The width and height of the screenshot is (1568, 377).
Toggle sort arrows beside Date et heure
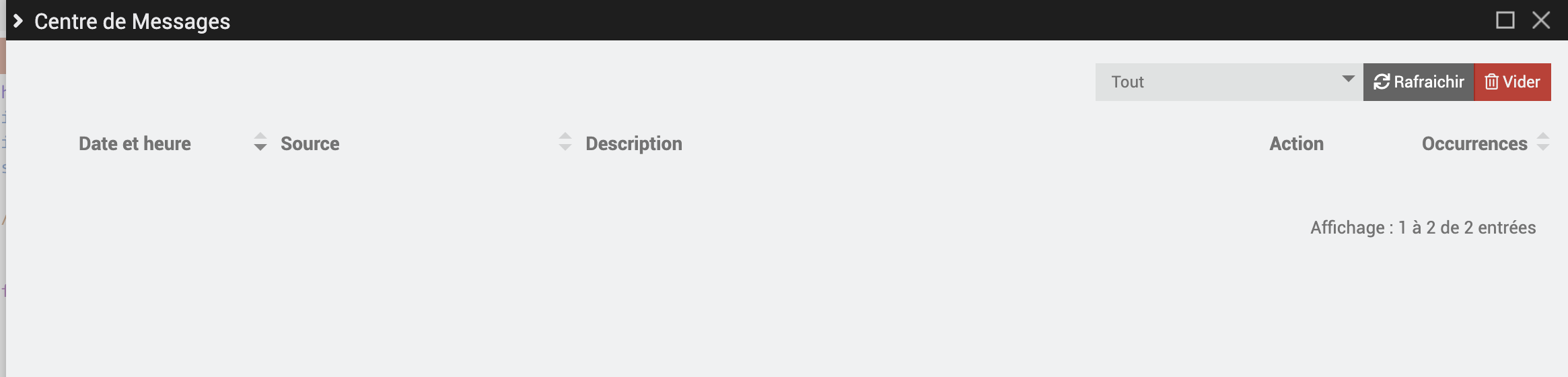(x=260, y=142)
